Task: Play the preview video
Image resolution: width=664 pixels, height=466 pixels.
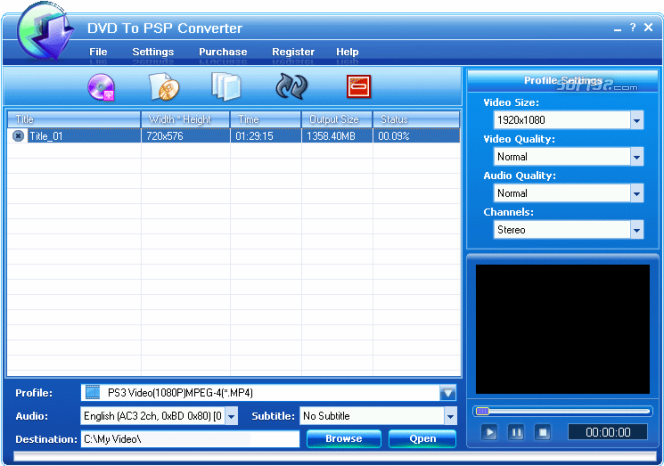Action: point(490,433)
